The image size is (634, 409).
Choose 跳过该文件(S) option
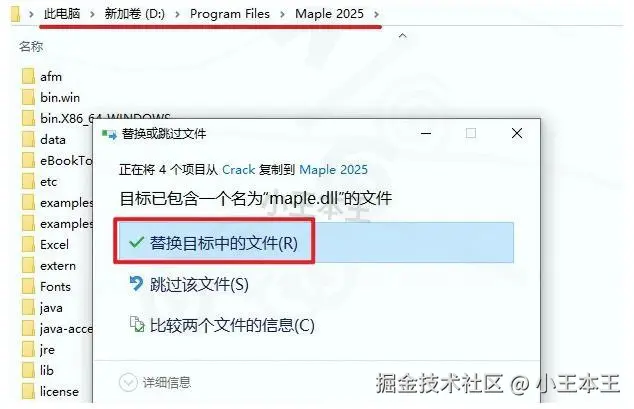click(x=199, y=284)
